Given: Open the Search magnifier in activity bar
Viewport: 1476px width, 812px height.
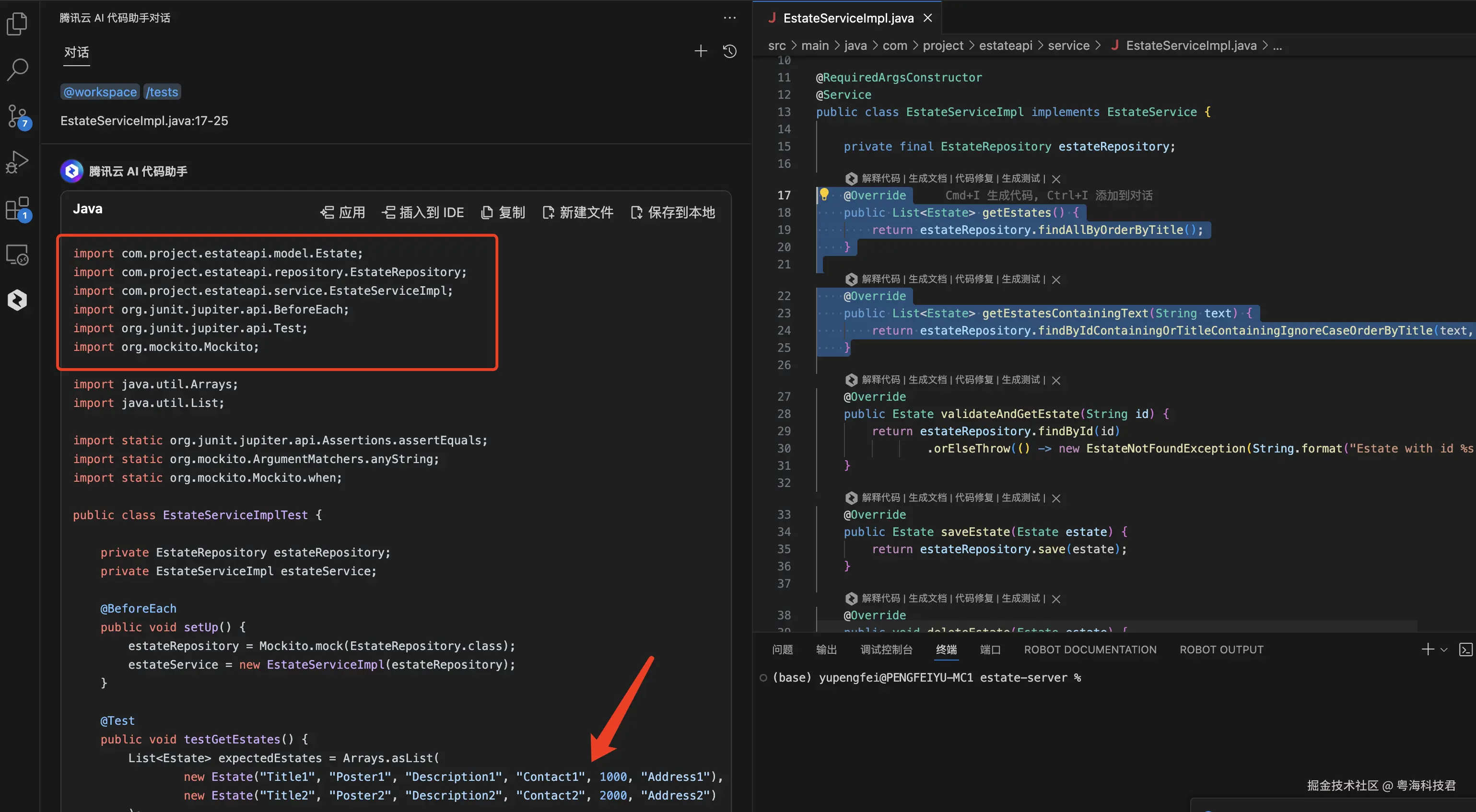Looking at the screenshot, I should (17, 70).
